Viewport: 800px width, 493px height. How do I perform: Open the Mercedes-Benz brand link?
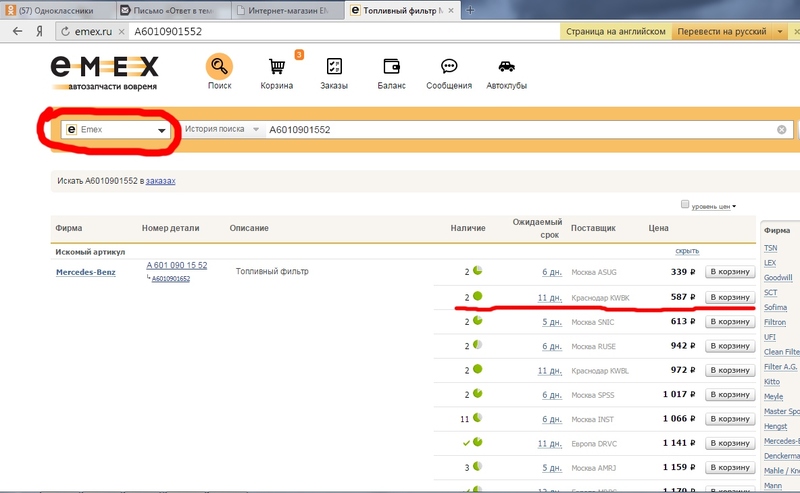(85, 272)
